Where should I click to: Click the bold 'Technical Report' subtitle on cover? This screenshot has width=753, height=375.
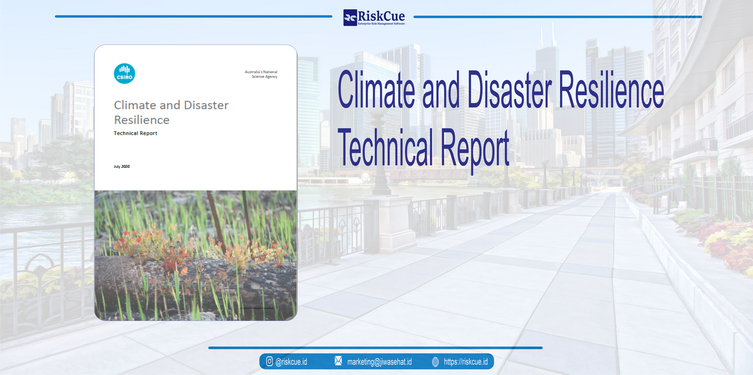click(x=135, y=133)
